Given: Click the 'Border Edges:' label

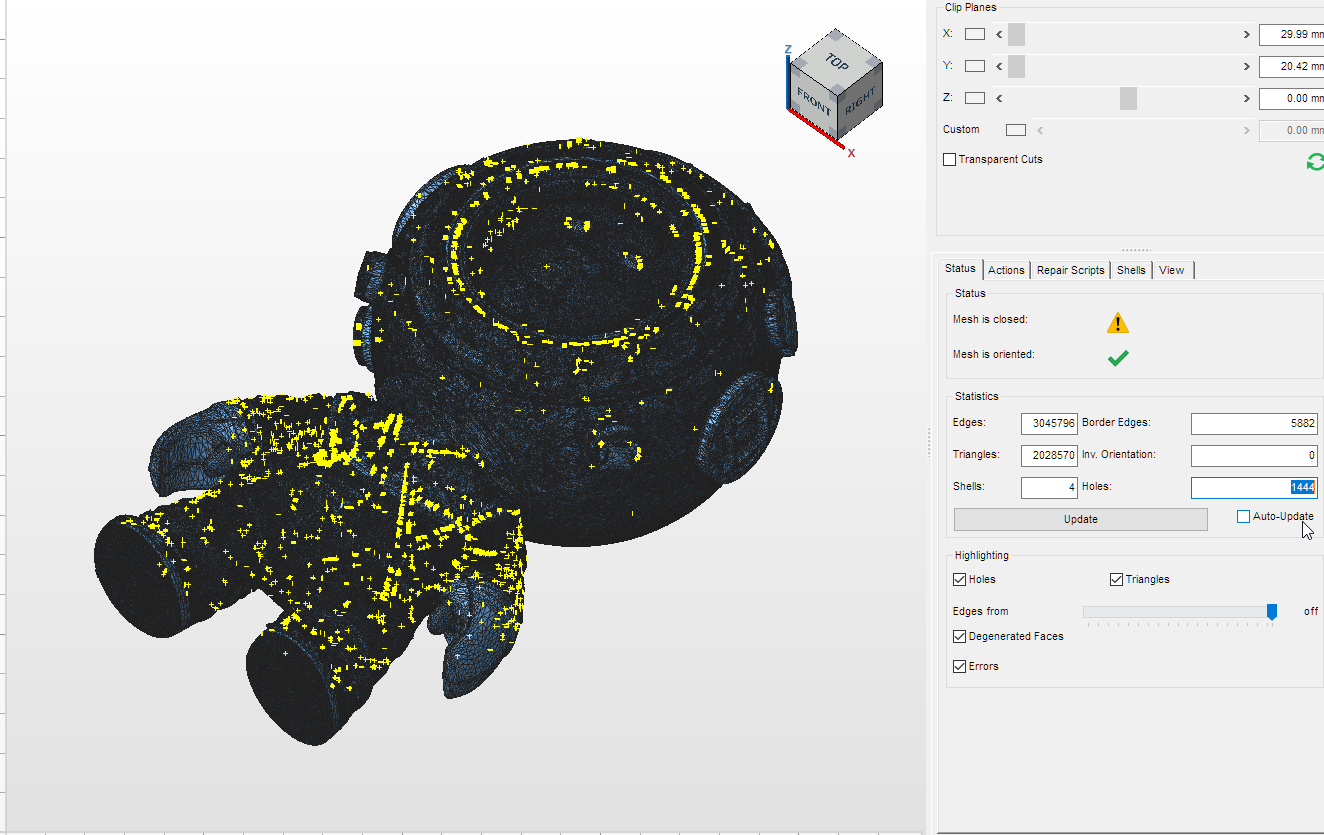Looking at the screenshot, I should [1115, 423].
